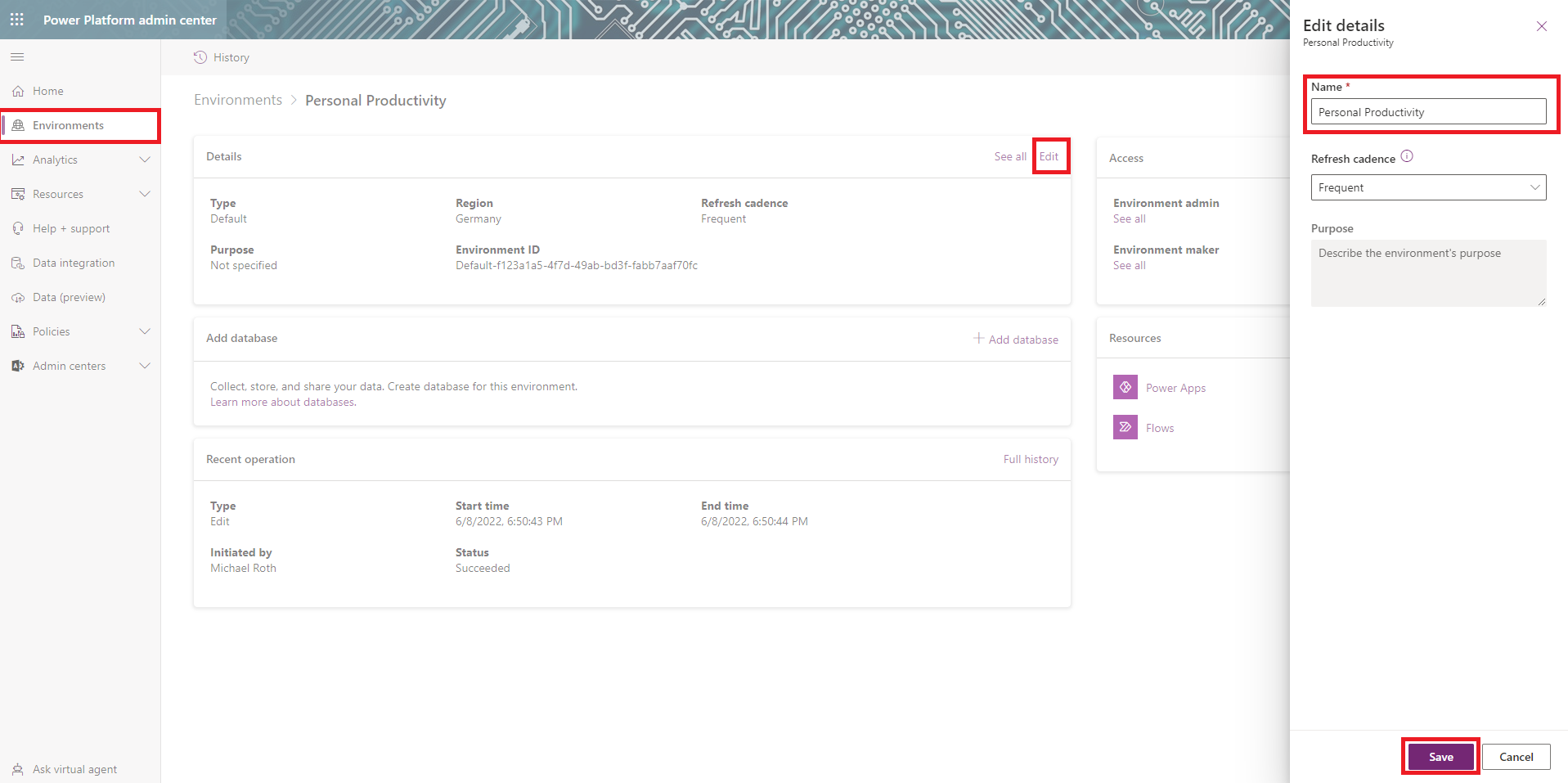This screenshot has height=783, width=1568.
Task: Click See all under Environment maker
Action: point(1129,265)
